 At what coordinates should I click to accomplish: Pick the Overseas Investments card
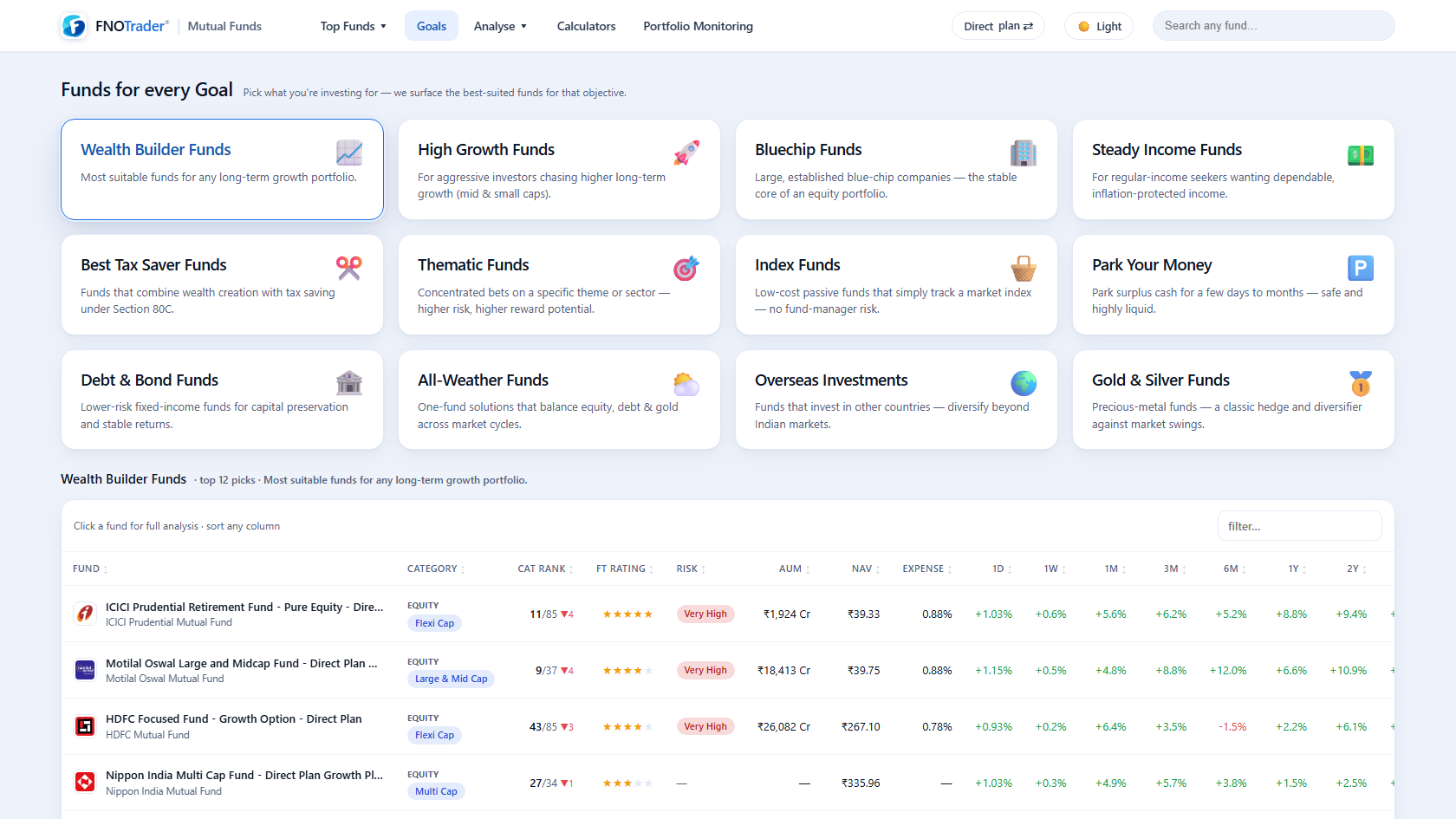click(896, 400)
